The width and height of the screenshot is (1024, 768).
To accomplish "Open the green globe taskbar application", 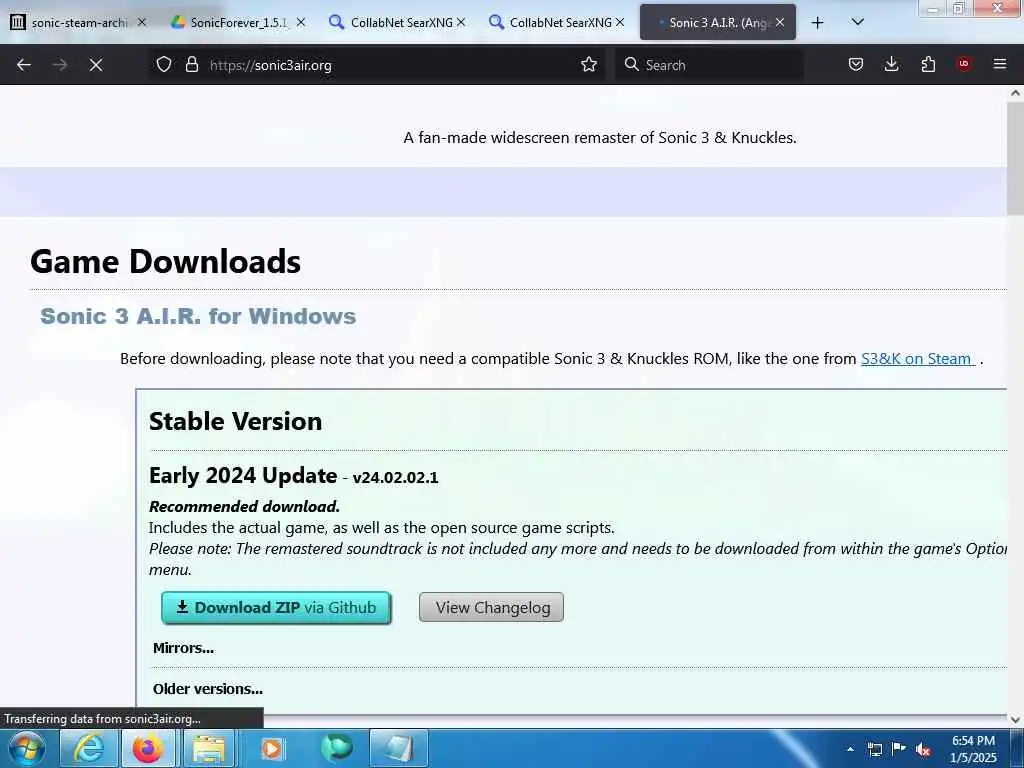I will [x=336, y=748].
